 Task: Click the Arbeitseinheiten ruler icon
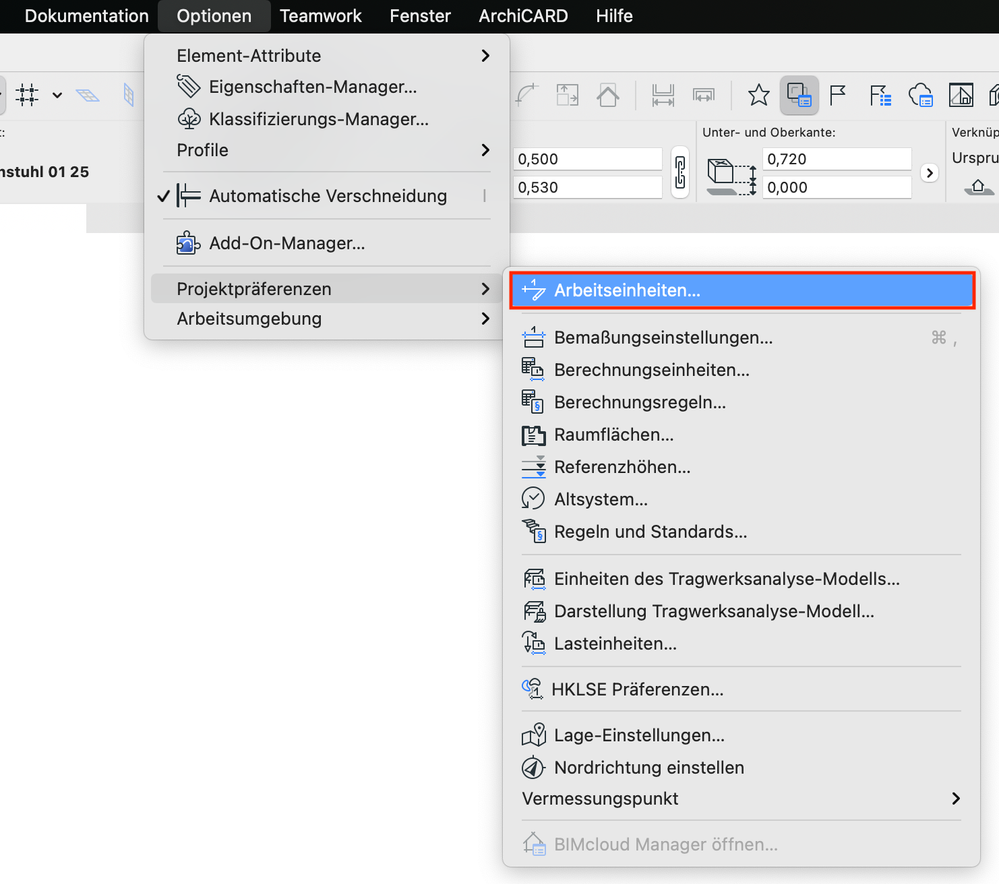(x=533, y=290)
